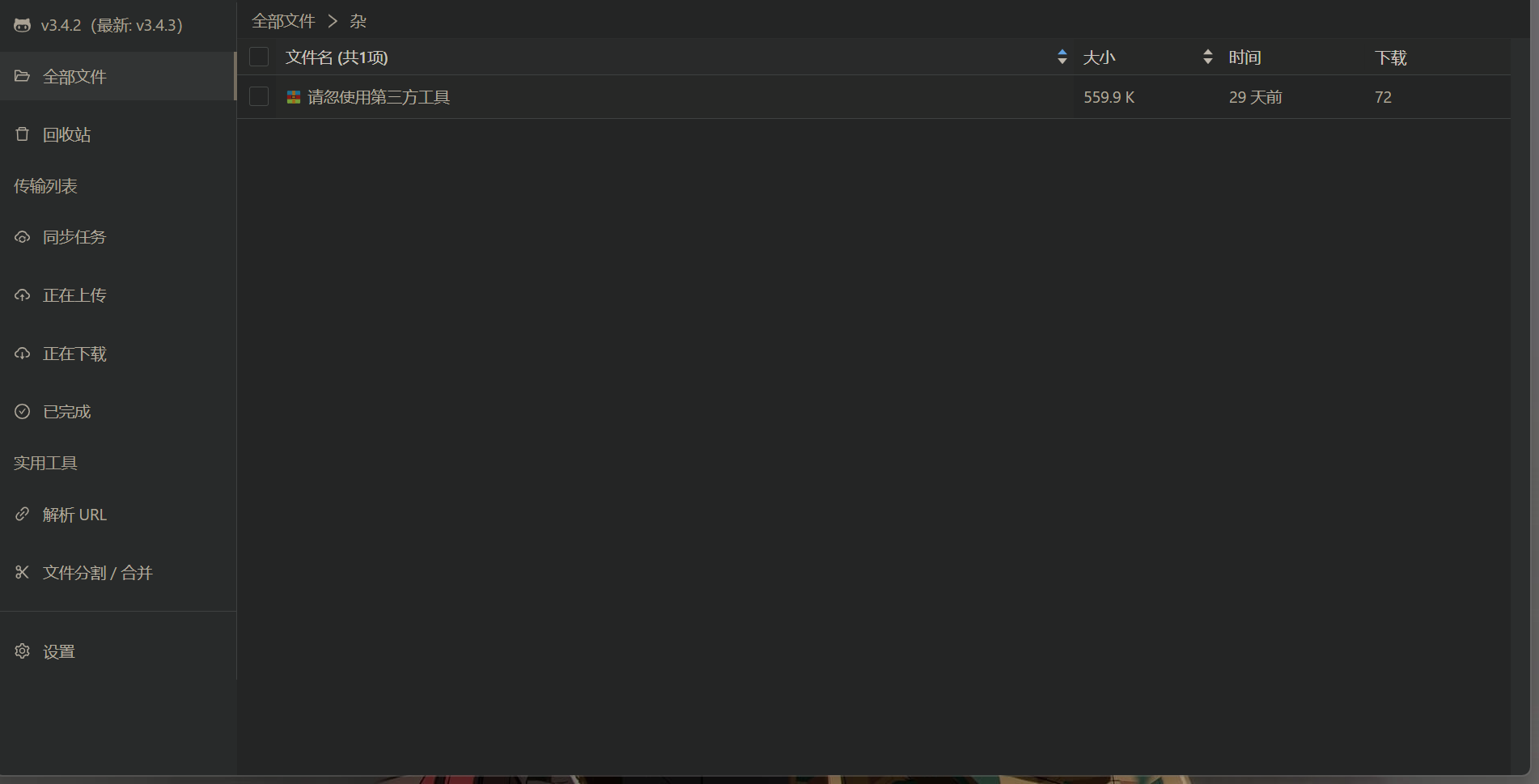Sort files using the 文件名 sort arrows
Viewport: 1539px width, 784px height.
[x=1062, y=57]
